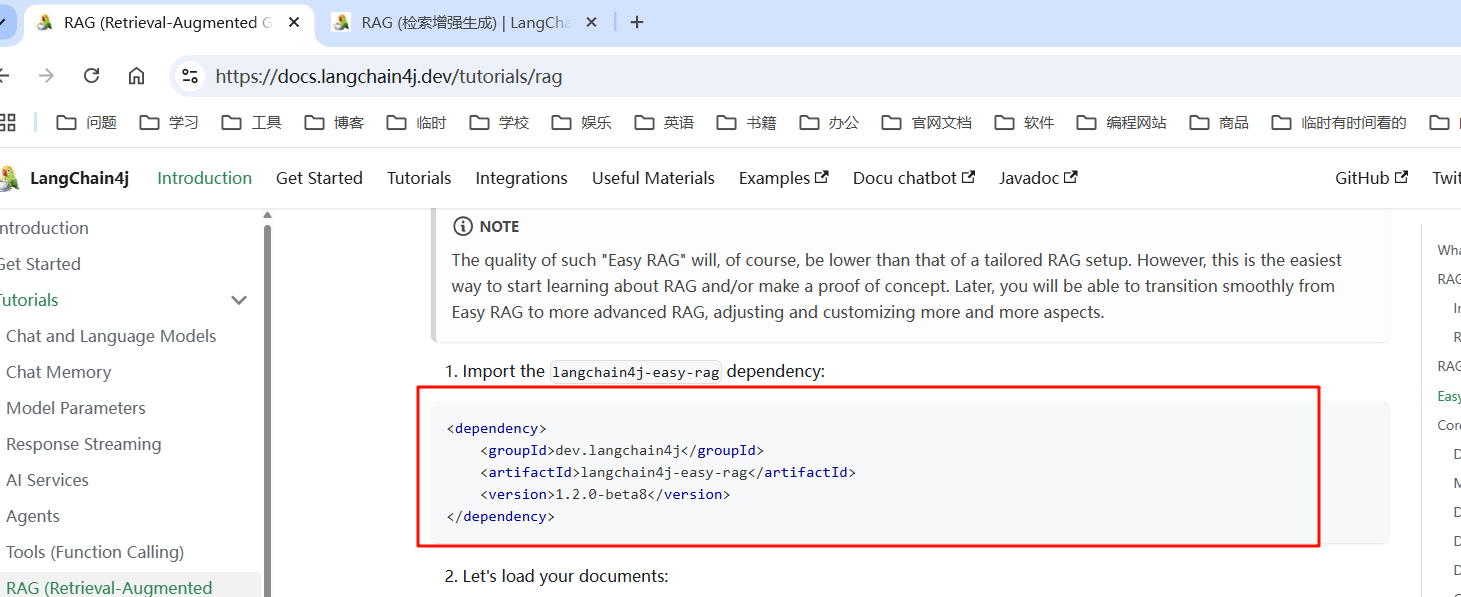This screenshot has height=597, width=1461.
Task: Open the 学习 bookmark folder
Action: (x=169, y=122)
